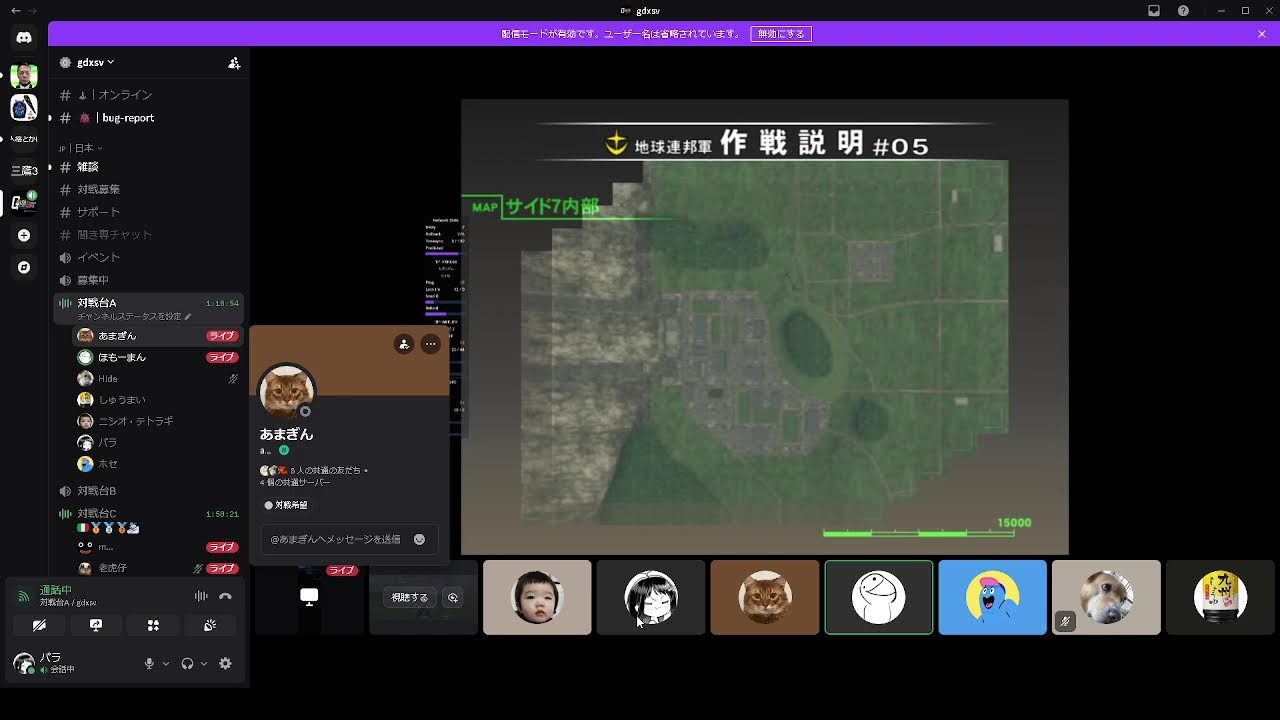
Task: Edit channel status pencil under 対戦台A
Action: [187, 316]
